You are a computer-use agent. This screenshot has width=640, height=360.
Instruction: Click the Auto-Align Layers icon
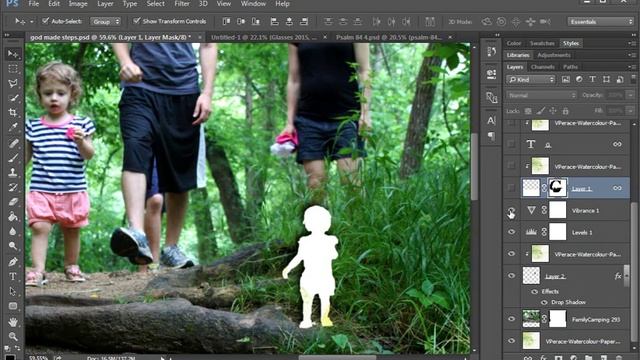pos(430,21)
